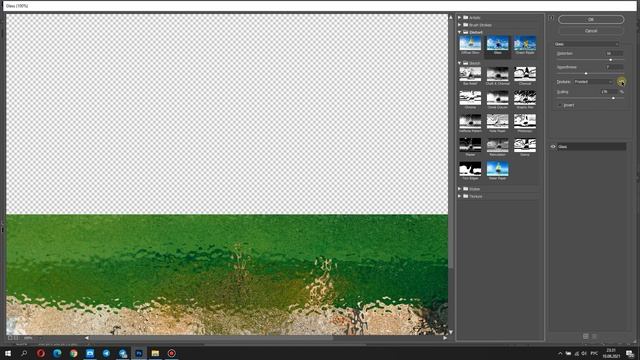Pick the Conté Crayon filter

coord(498,98)
